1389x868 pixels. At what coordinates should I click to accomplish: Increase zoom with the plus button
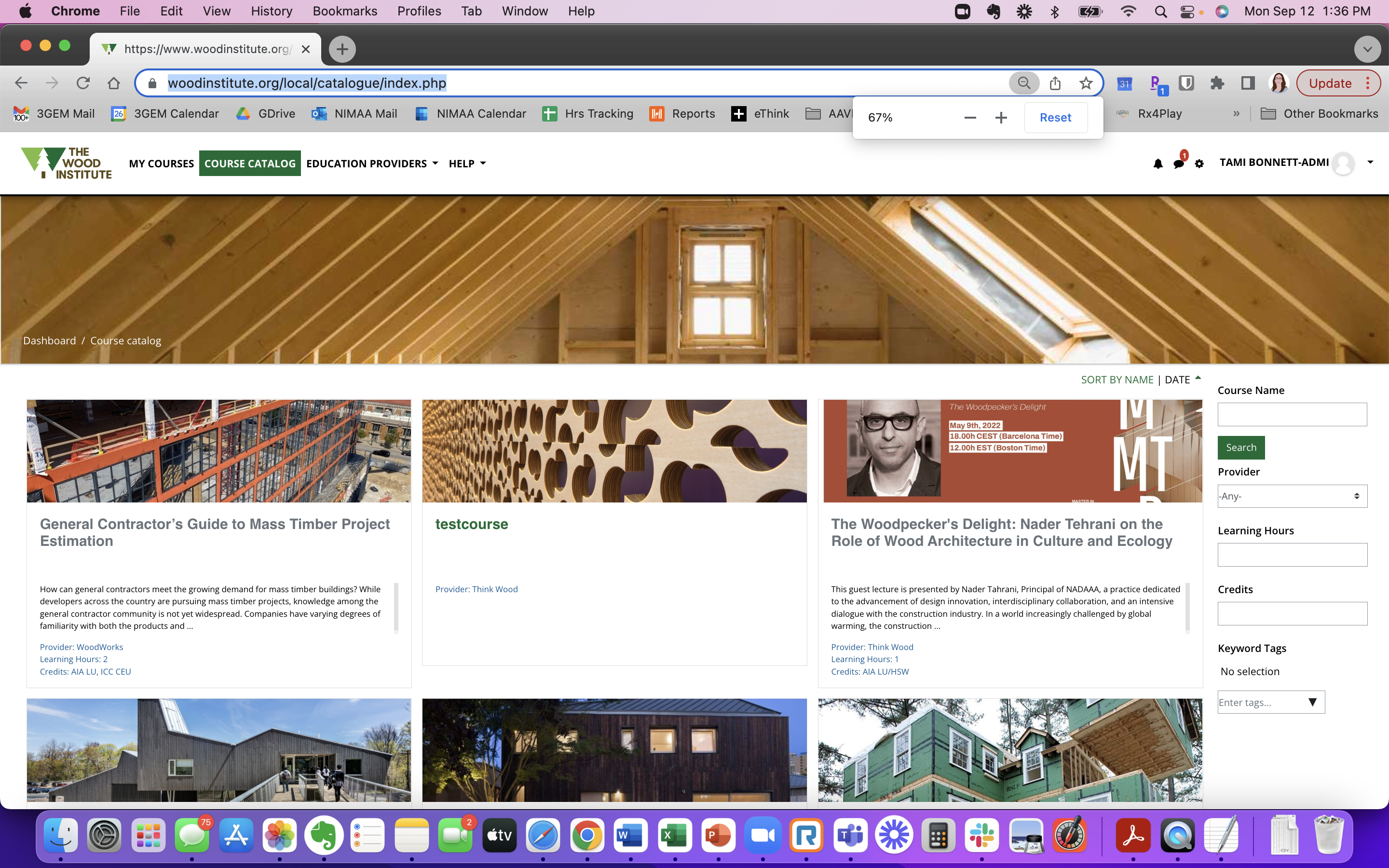pyautogui.click(x=1001, y=118)
